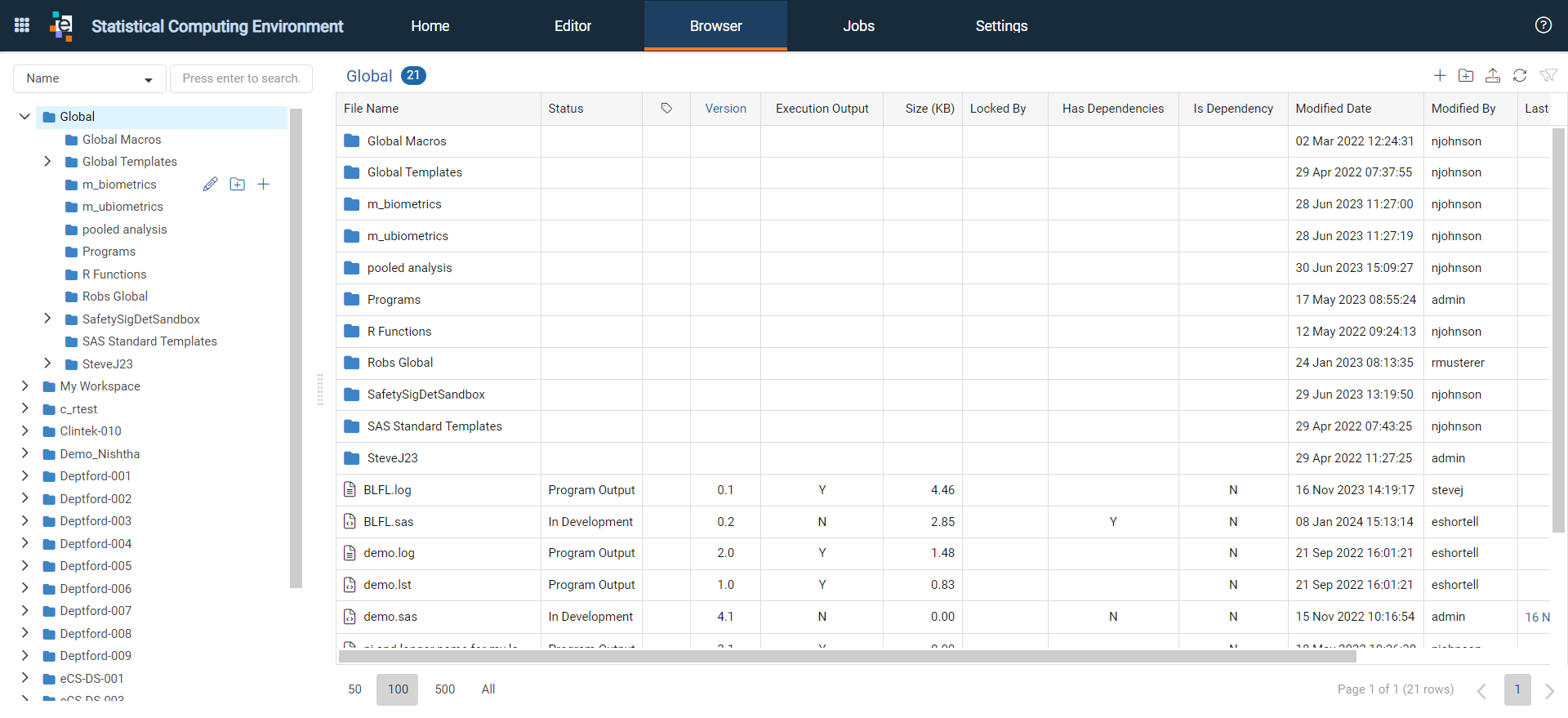This screenshot has width=1568, height=718.
Task: Expand the c_rtest tree node
Action: [x=24, y=409]
